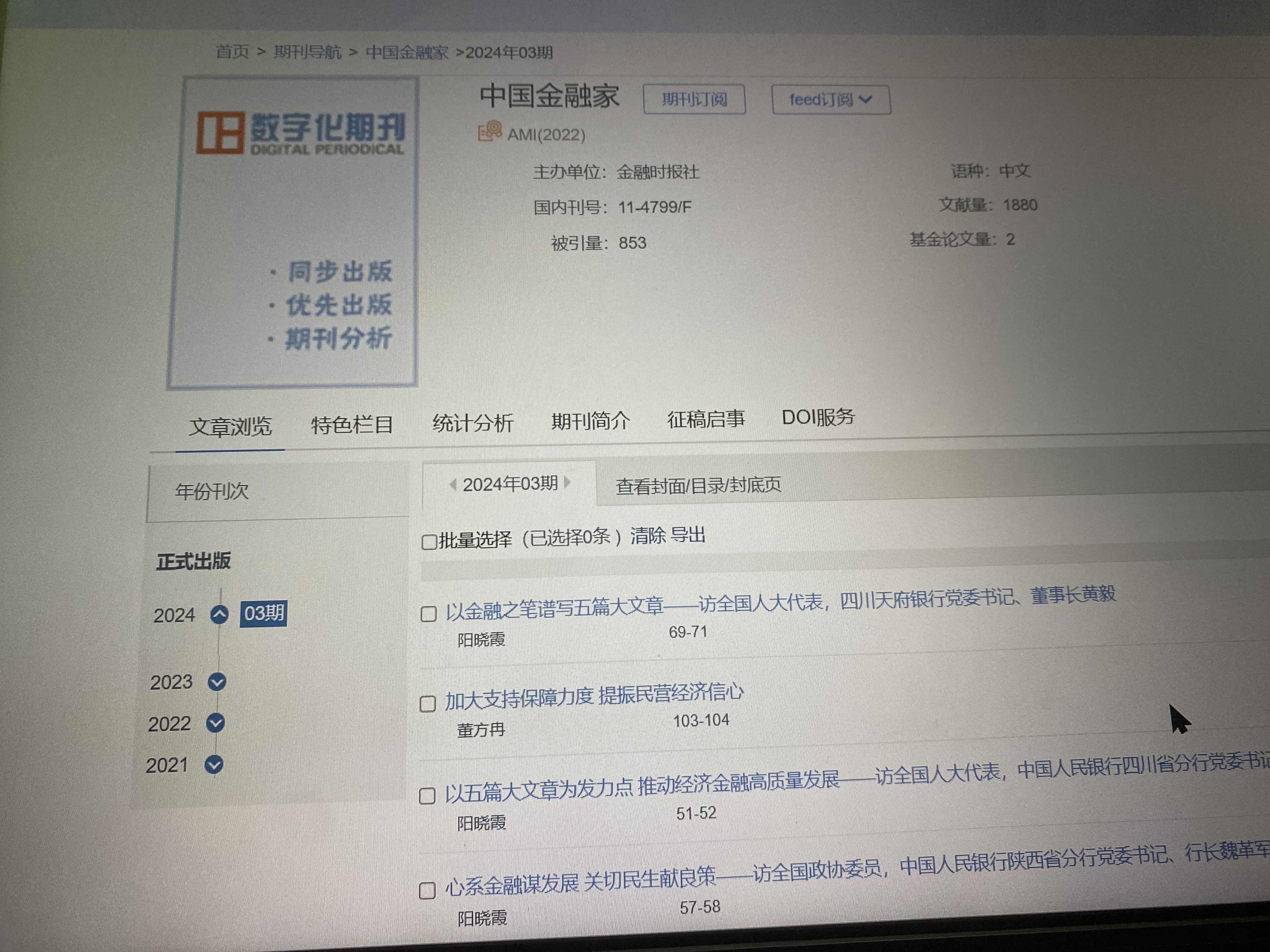Open article 加大支持保障力度 提振民营经济信心
Image resolution: width=1270 pixels, height=952 pixels.
(x=594, y=697)
